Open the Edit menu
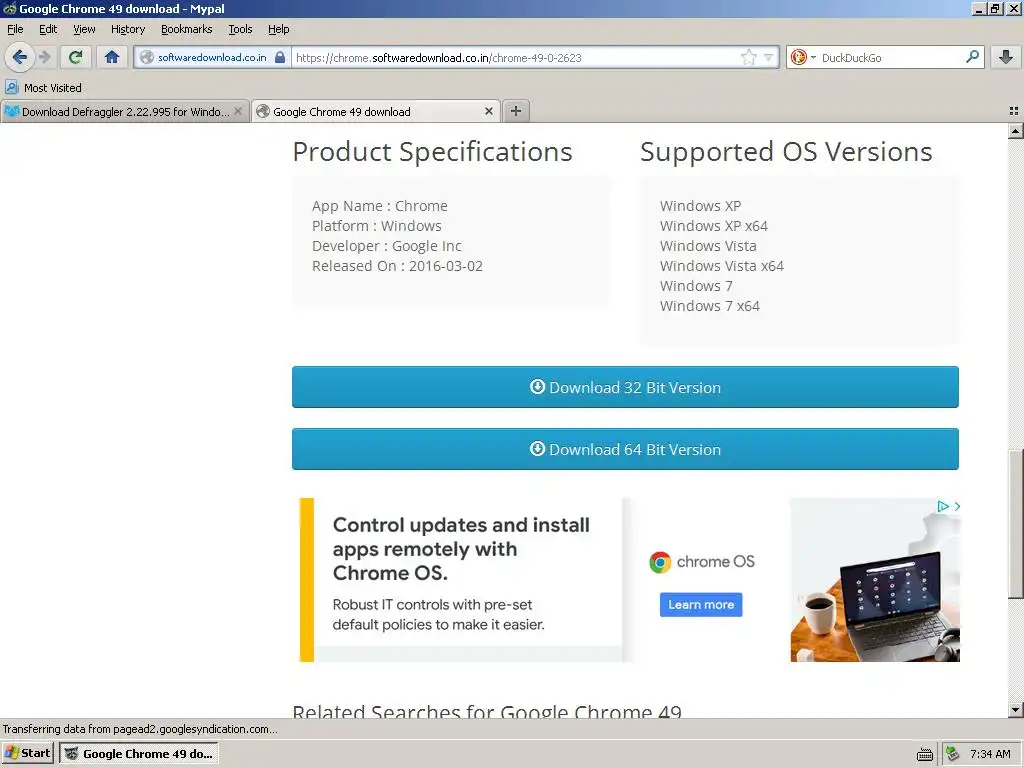Image resolution: width=1024 pixels, height=768 pixels. [48, 29]
